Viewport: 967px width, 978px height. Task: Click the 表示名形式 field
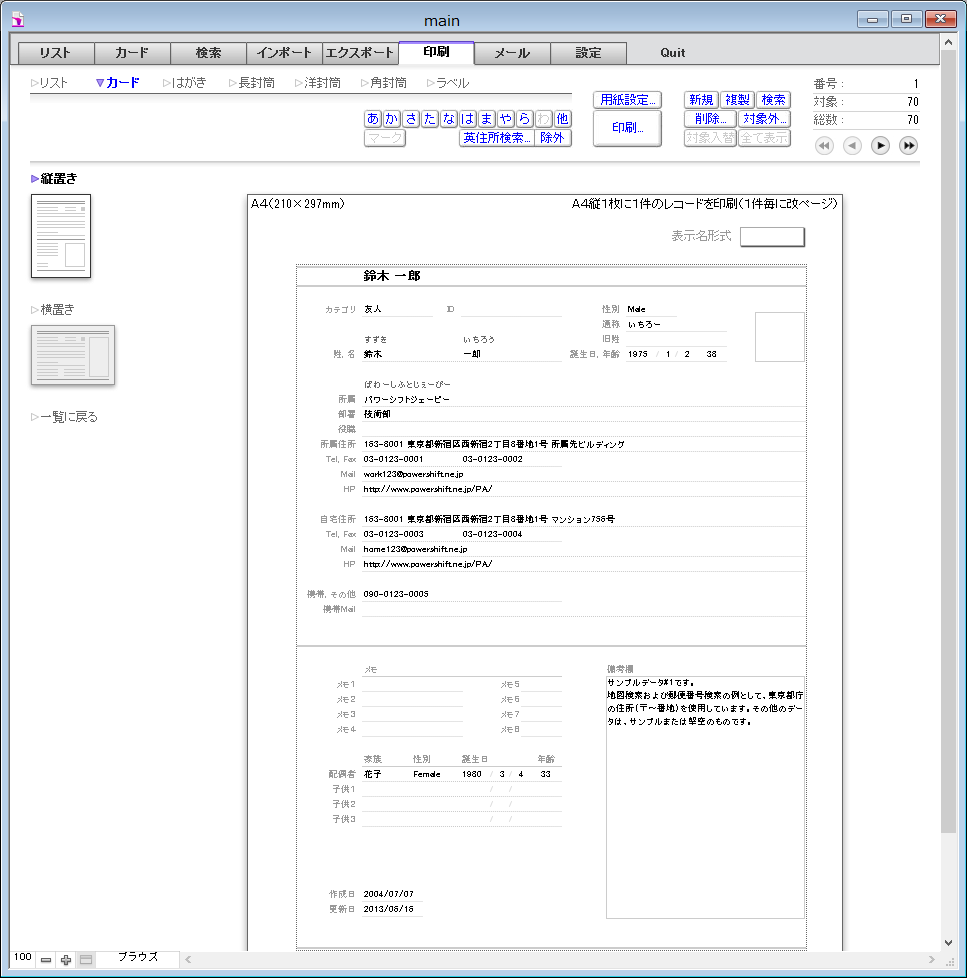pyautogui.click(x=772, y=237)
